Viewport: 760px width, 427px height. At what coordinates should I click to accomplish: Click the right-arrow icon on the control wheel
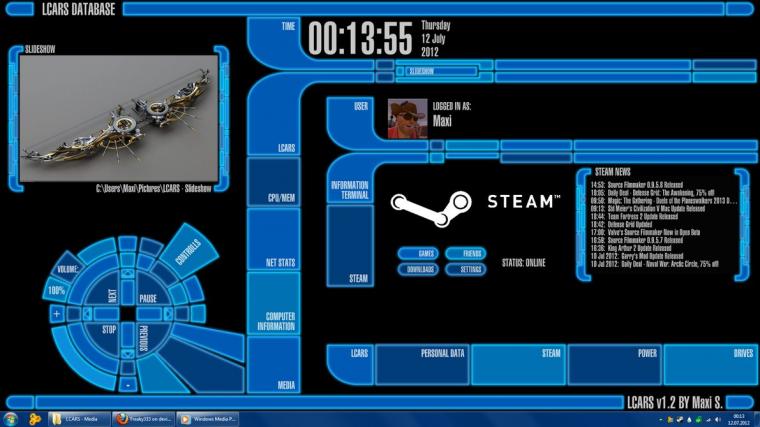[168, 314]
